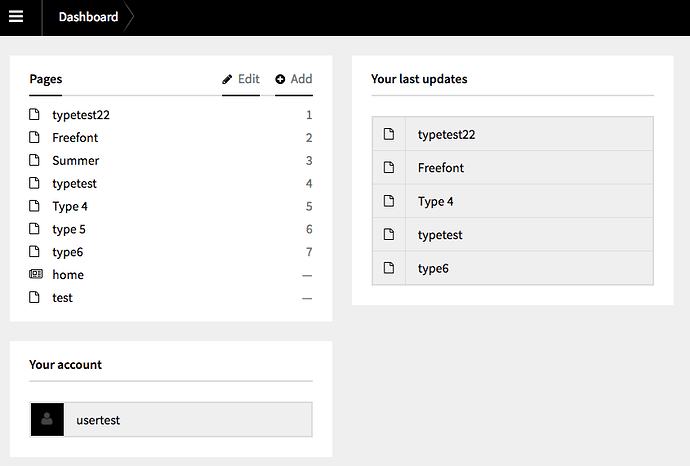
Task: Open the Pages heading link
Action: click(x=46, y=79)
